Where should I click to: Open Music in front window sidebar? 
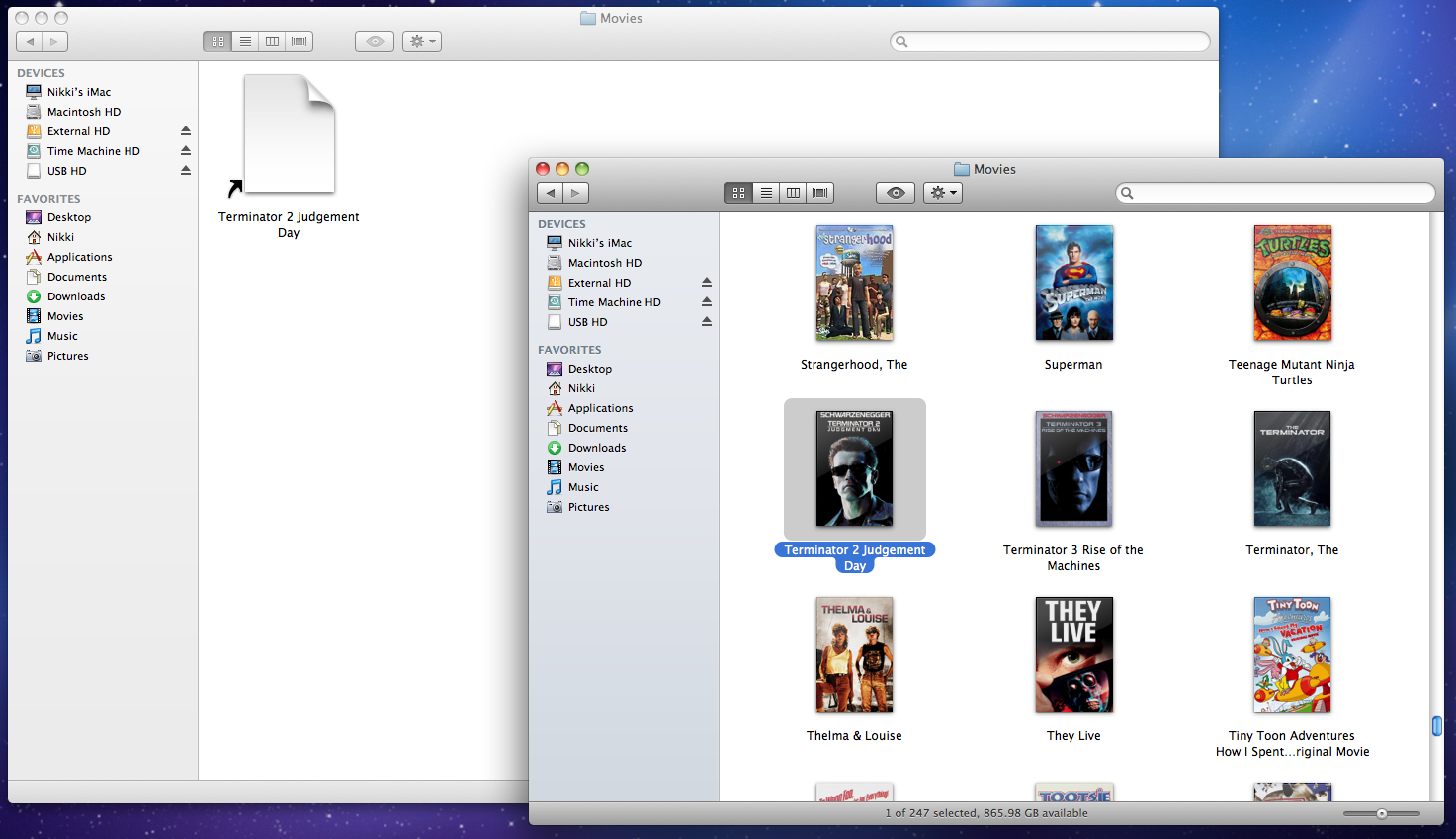point(583,487)
